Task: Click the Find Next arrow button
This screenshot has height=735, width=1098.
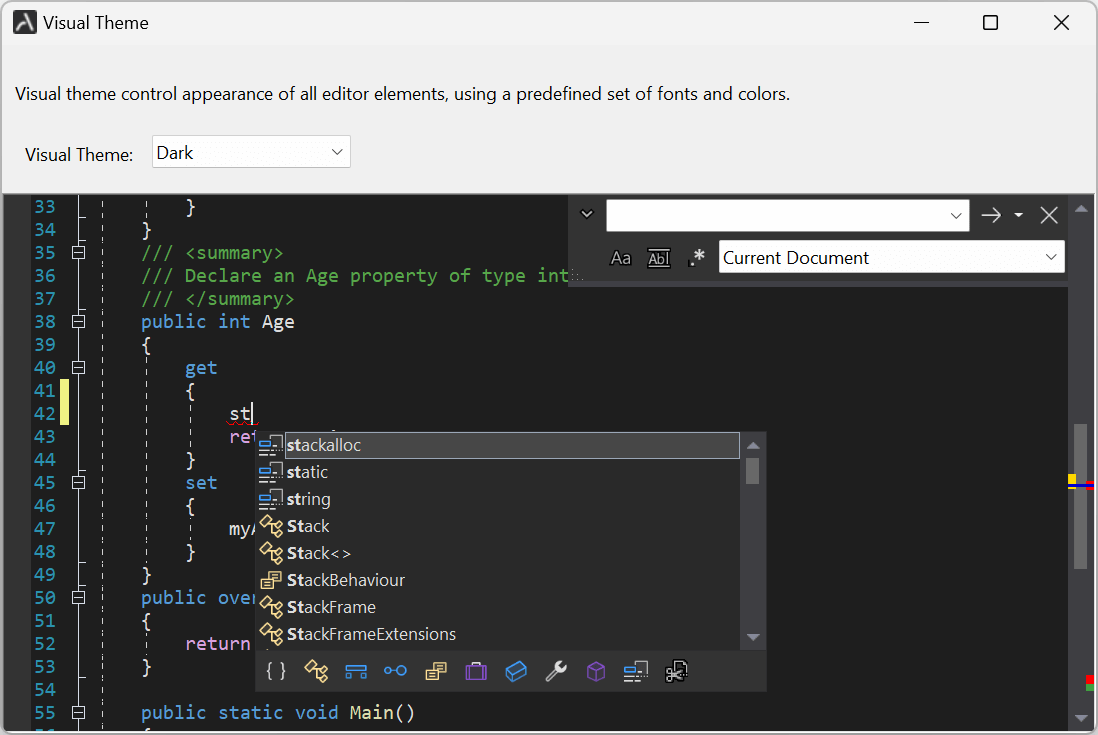Action: point(991,216)
